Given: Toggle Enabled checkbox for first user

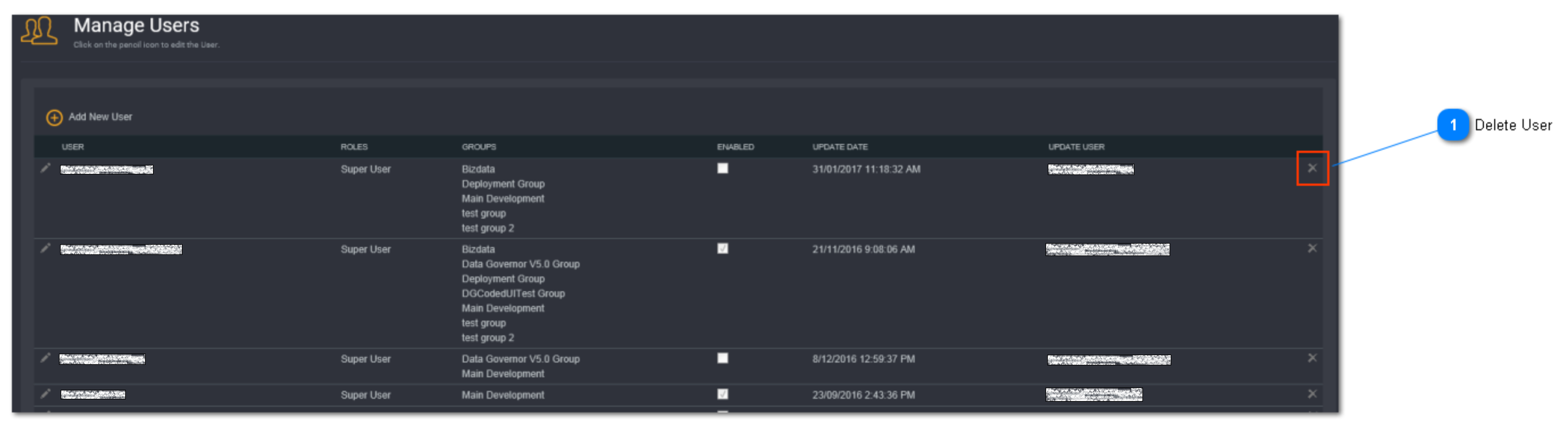Looking at the screenshot, I should pos(723,169).
